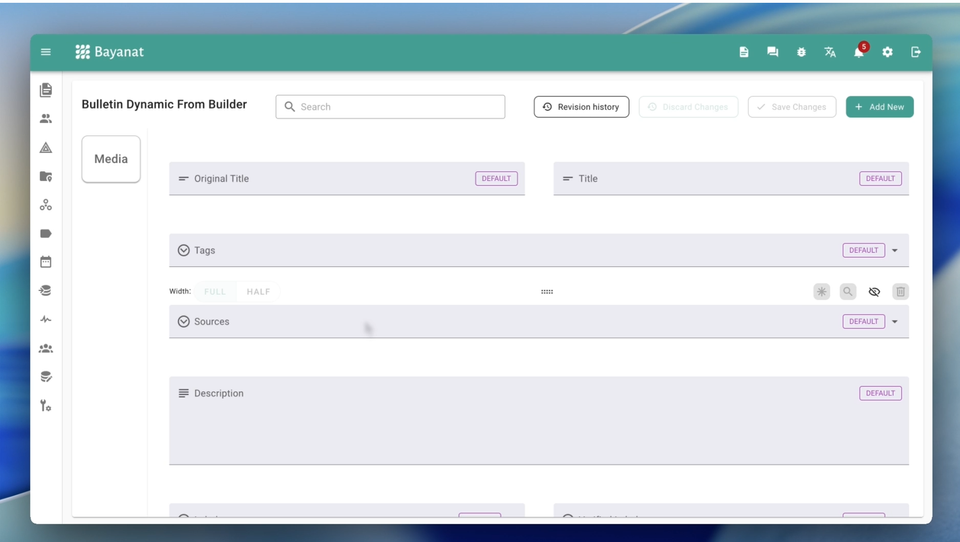Click the Search input field

[390, 107]
